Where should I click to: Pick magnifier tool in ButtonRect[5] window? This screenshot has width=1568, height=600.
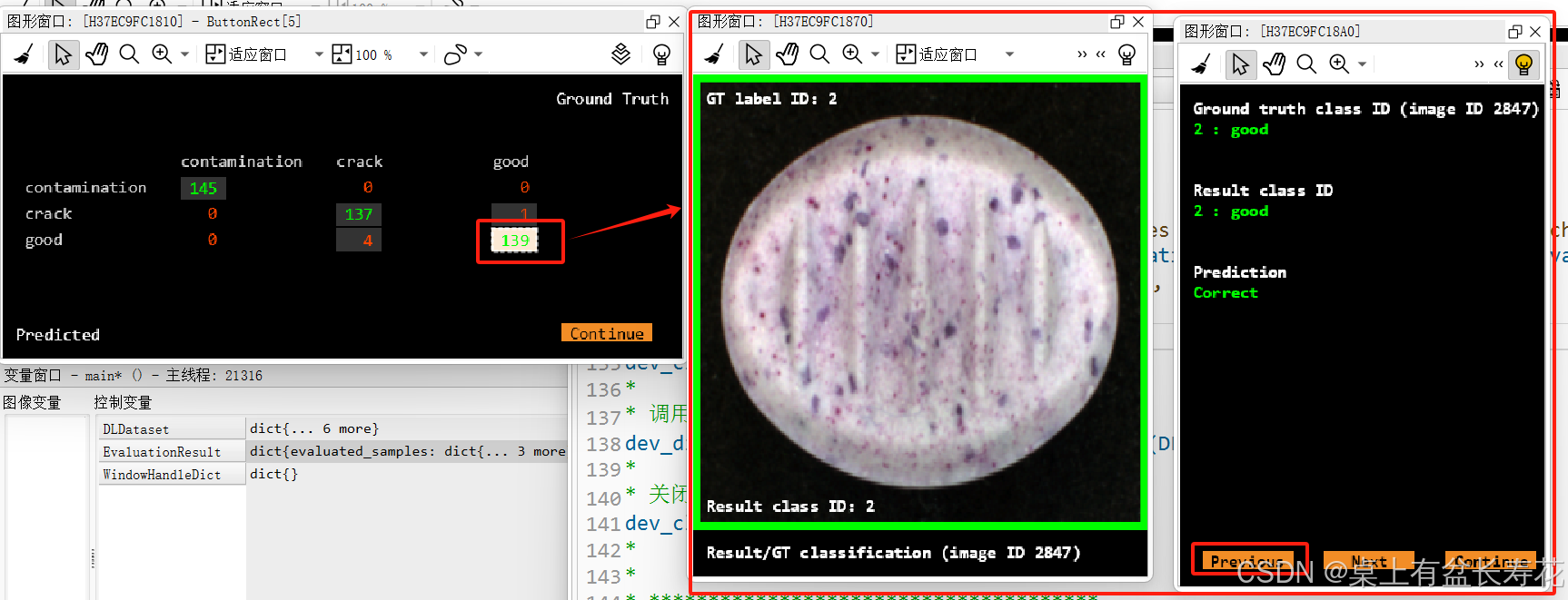coord(129,54)
